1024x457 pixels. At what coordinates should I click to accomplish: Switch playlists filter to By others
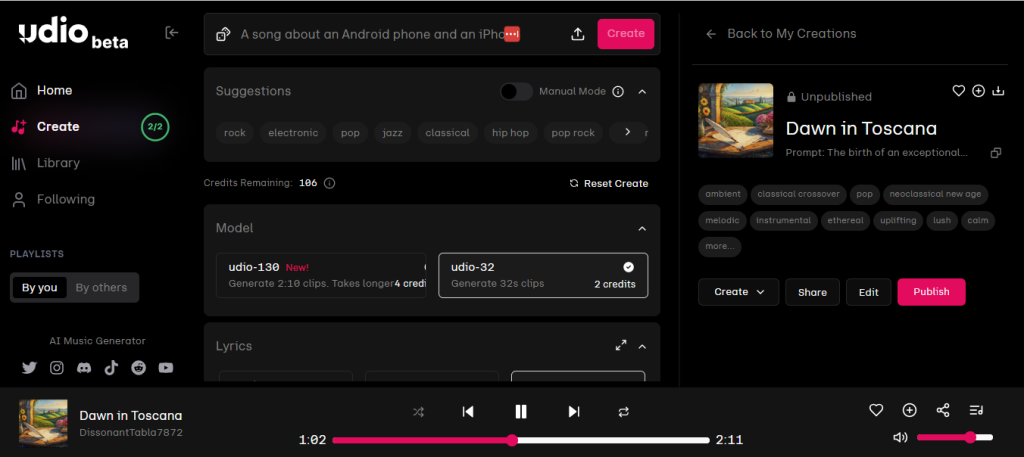(102, 288)
